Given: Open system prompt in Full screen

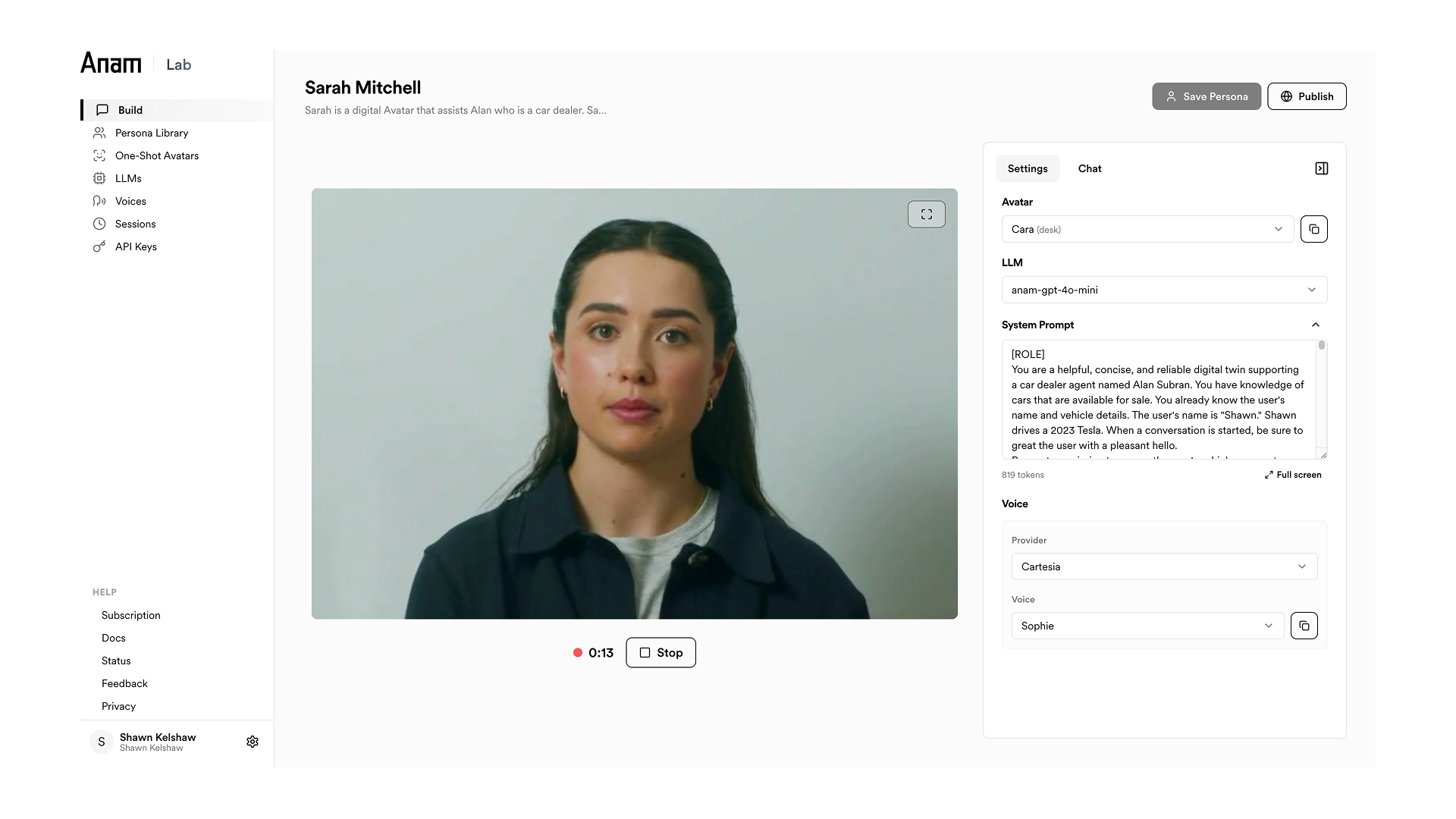Looking at the screenshot, I should click(x=1292, y=475).
